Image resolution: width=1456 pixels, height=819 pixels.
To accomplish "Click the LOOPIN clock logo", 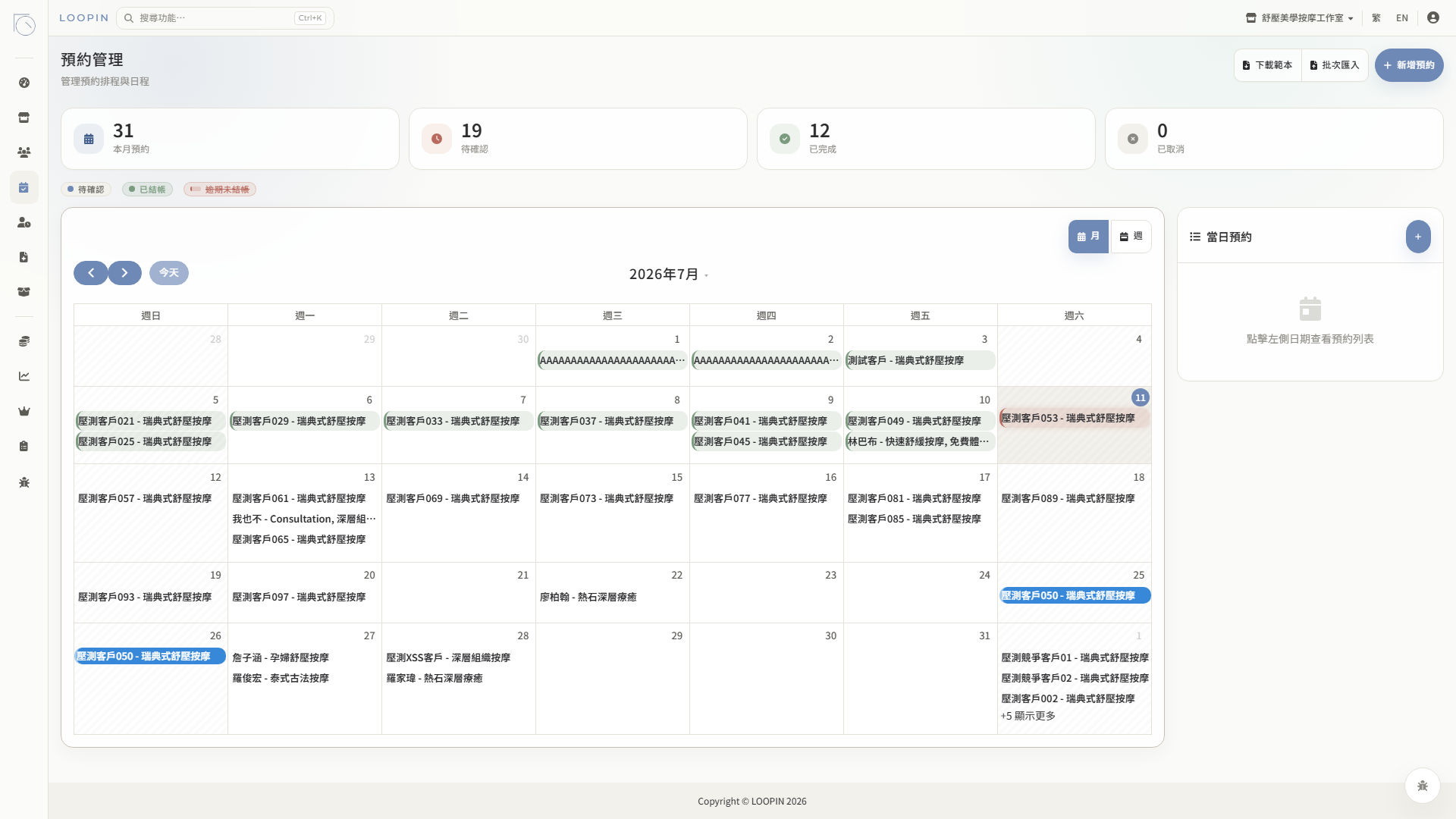I will tap(24, 24).
